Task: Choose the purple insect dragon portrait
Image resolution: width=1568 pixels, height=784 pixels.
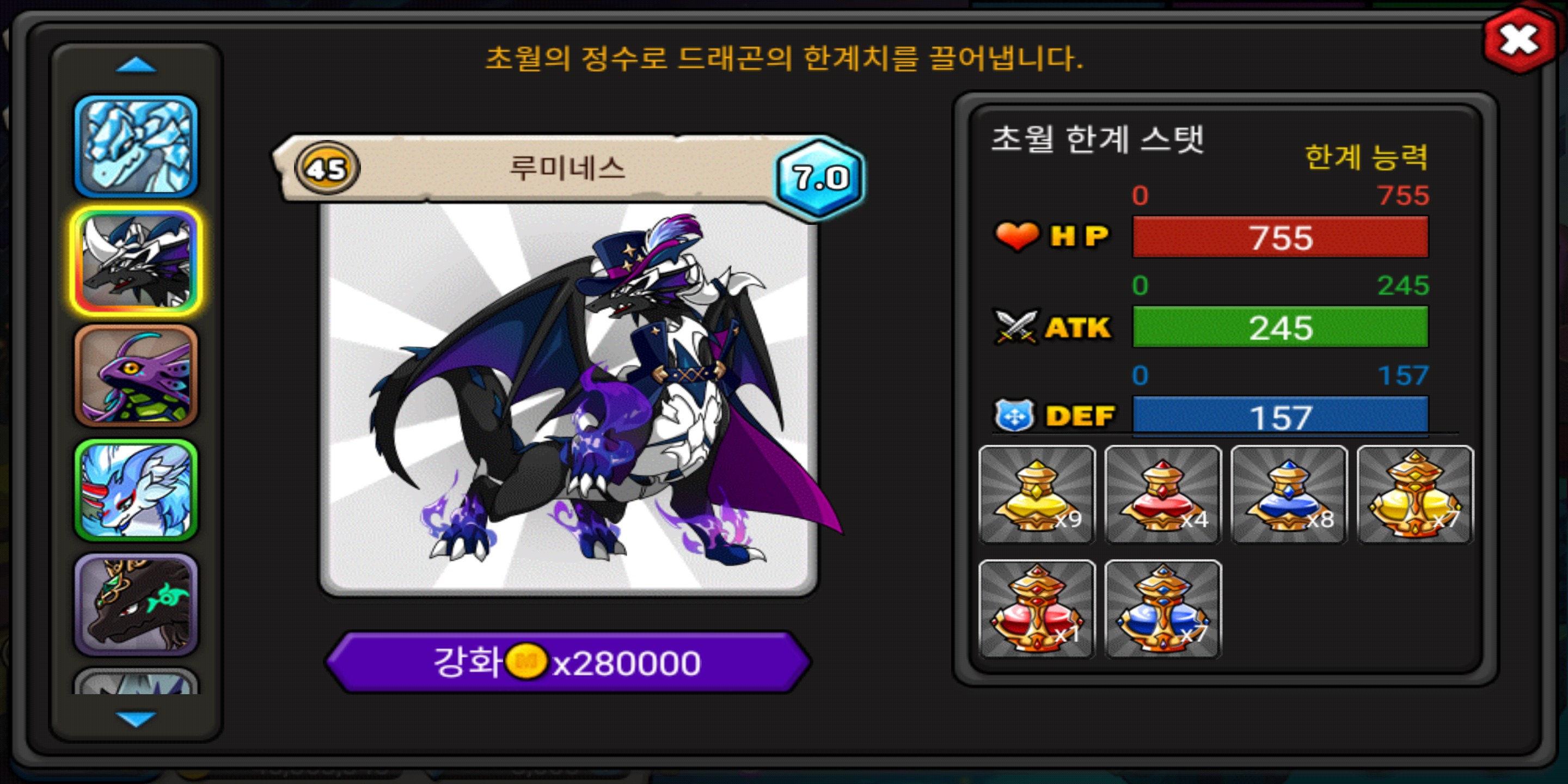Action: pyautogui.click(x=136, y=376)
